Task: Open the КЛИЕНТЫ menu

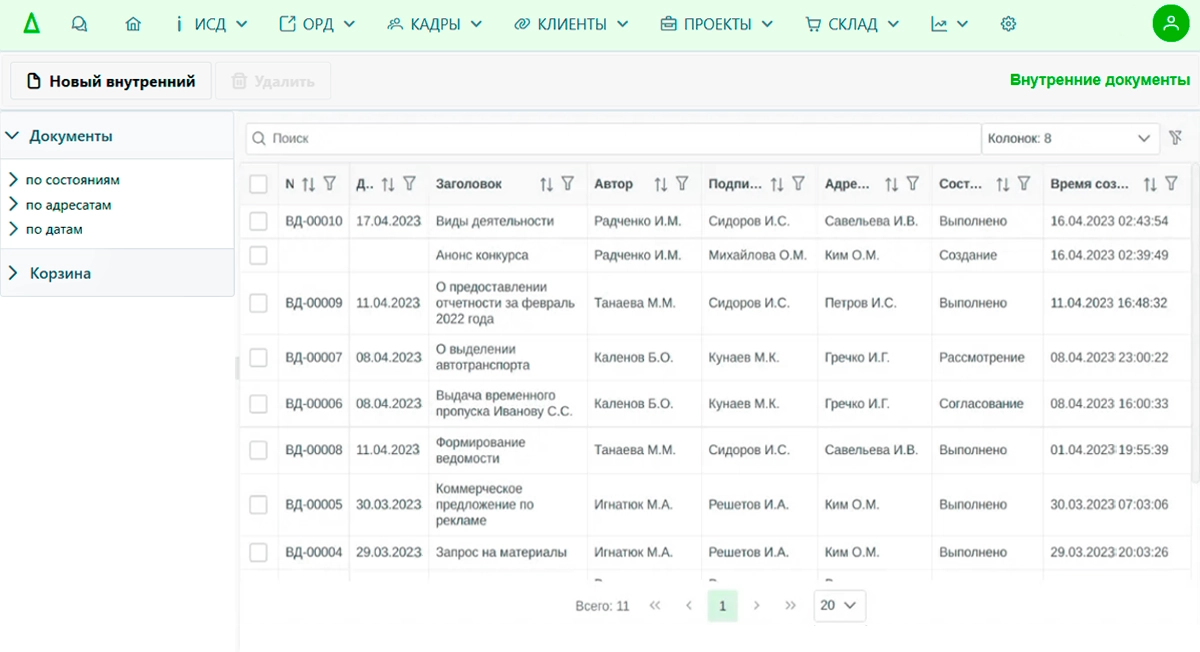Action: pyautogui.click(x=571, y=24)
